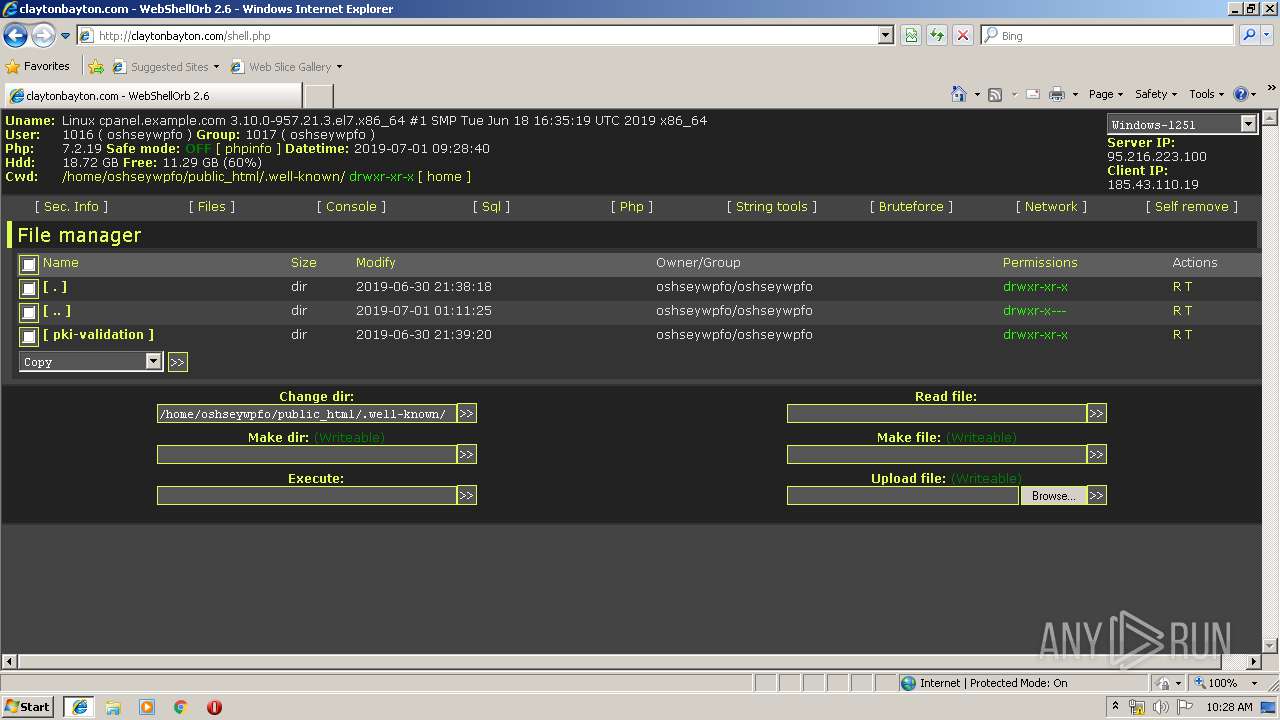Launch Chrome from the taskbar
The height and width of the screenshot is (720, 1280).
[x=181, y=707]
